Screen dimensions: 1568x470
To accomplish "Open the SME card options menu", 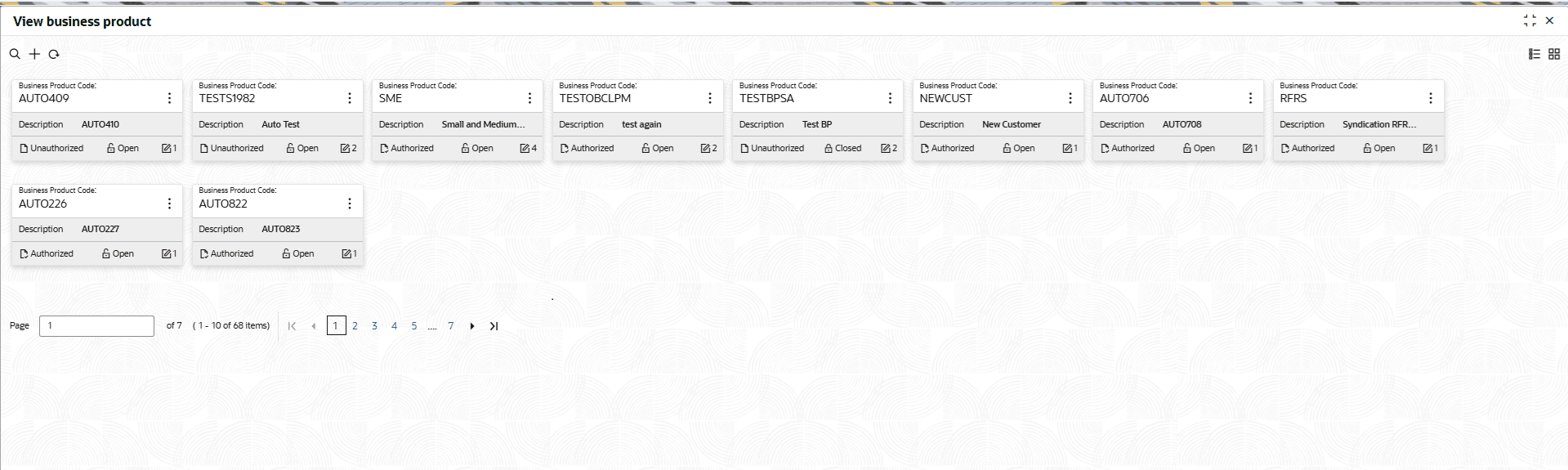I will point(529,98).
